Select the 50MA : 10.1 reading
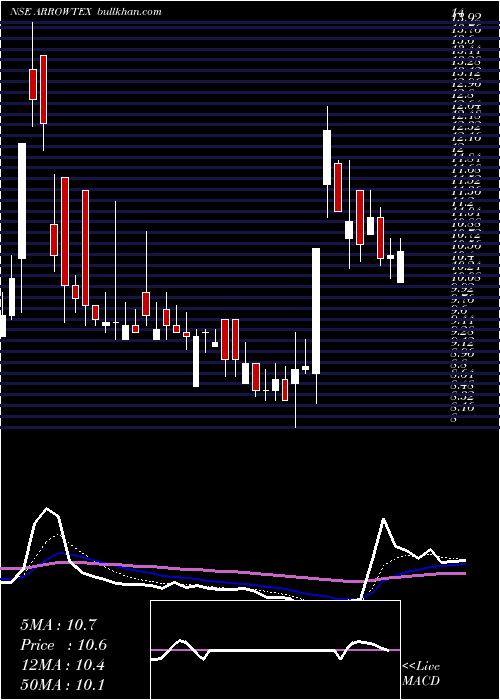The width and height of the screenshot is (500, 700). (x=62, y=684)
